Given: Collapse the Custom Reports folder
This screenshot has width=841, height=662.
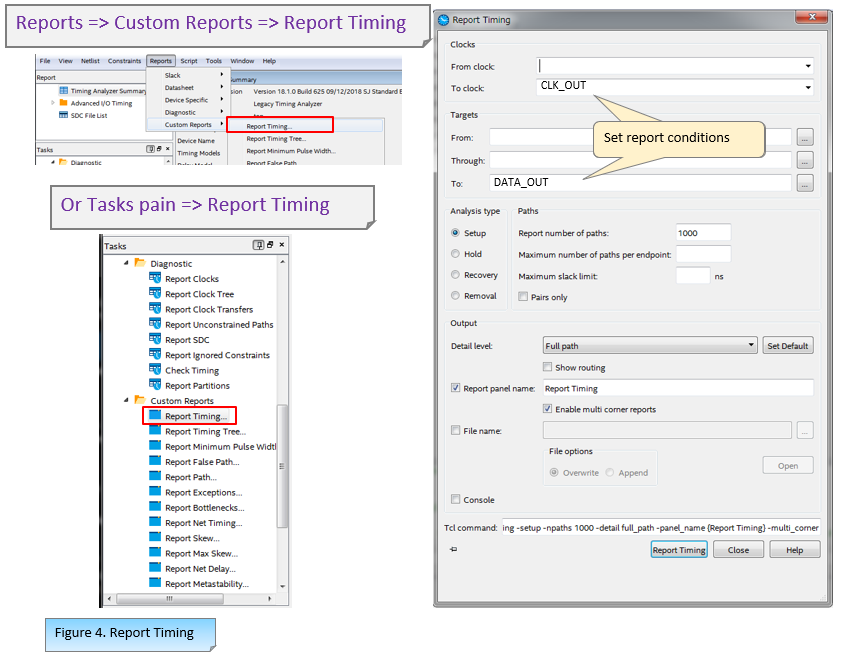Looking at the screenshot, I should (127, 401).
